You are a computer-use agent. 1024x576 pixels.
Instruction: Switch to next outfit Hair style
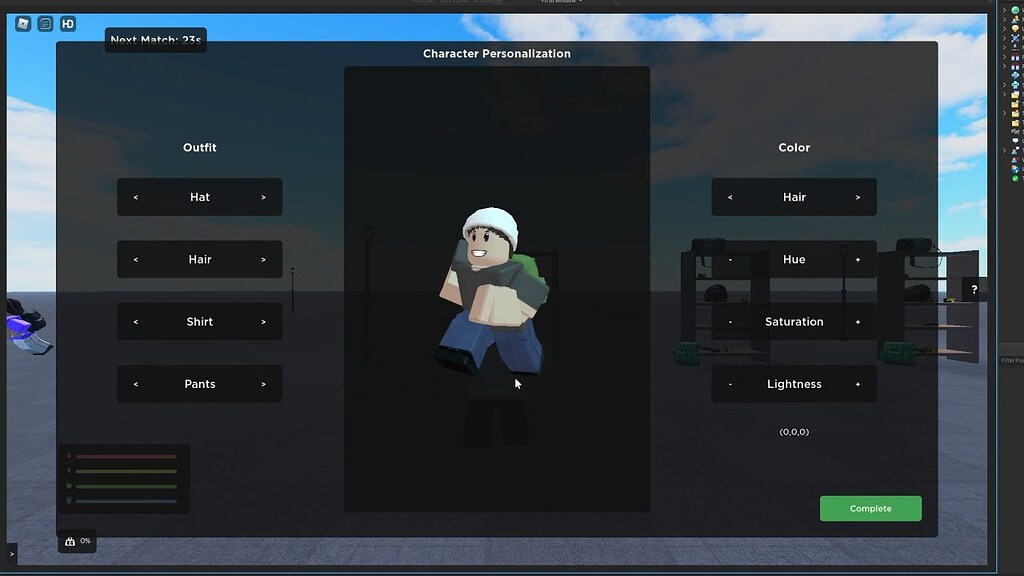tap(263, 260)
